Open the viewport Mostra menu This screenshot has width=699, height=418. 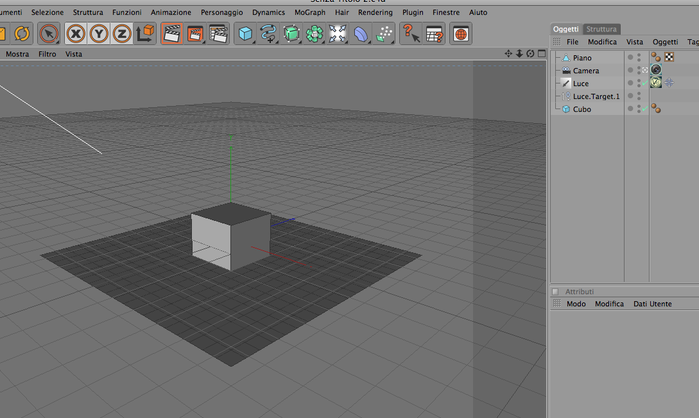(x=17, y=54)
